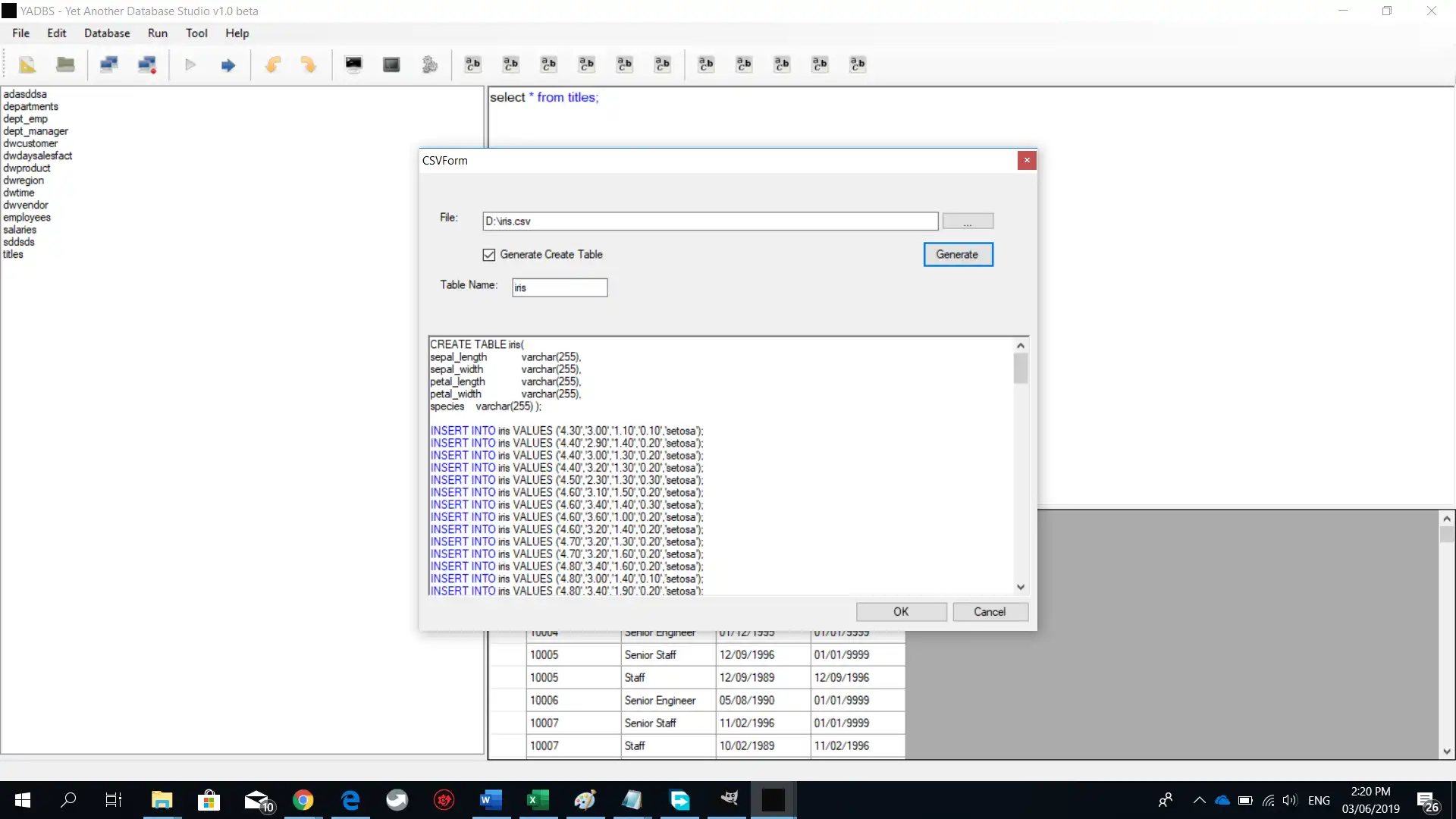Click the generated SQL scrollbar thumb
Screen dimensions: 1456x819
[1021, 369]
